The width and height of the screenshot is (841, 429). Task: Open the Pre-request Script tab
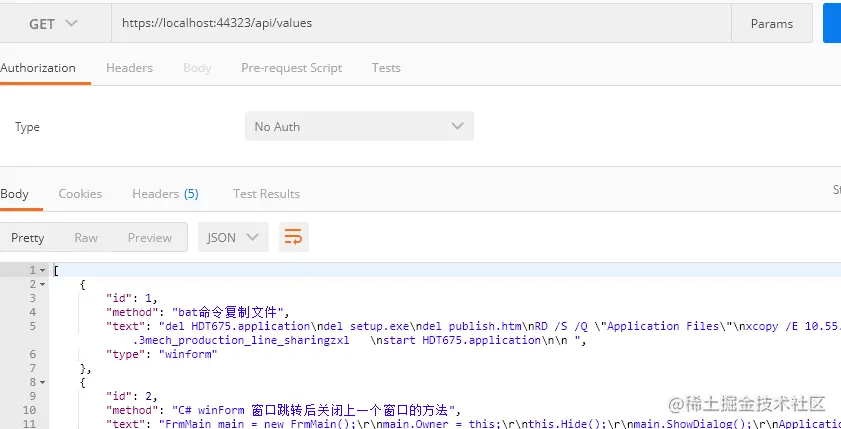tap(291, 68)
